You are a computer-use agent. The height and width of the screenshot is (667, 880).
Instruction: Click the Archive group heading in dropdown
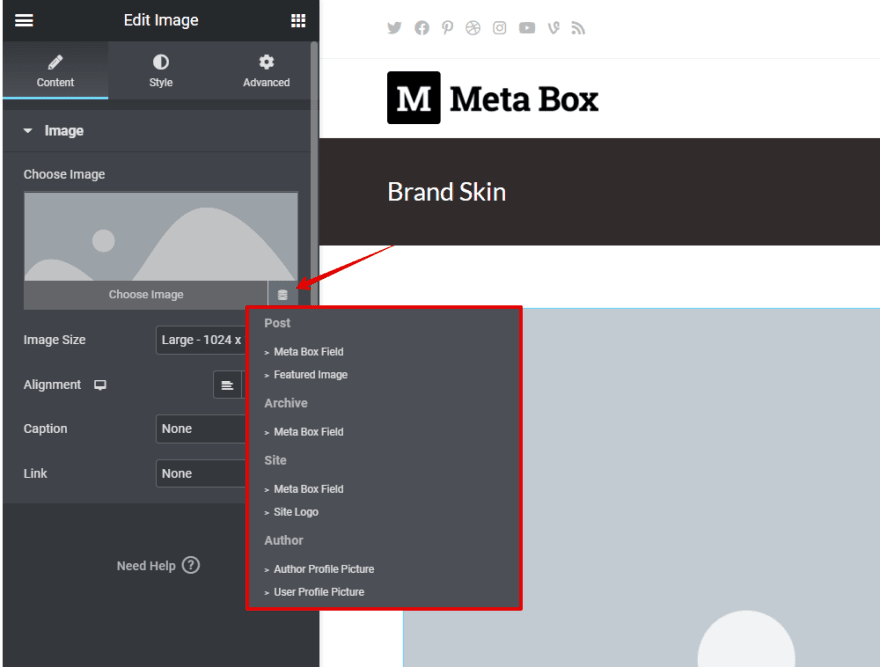click(286, 403)
